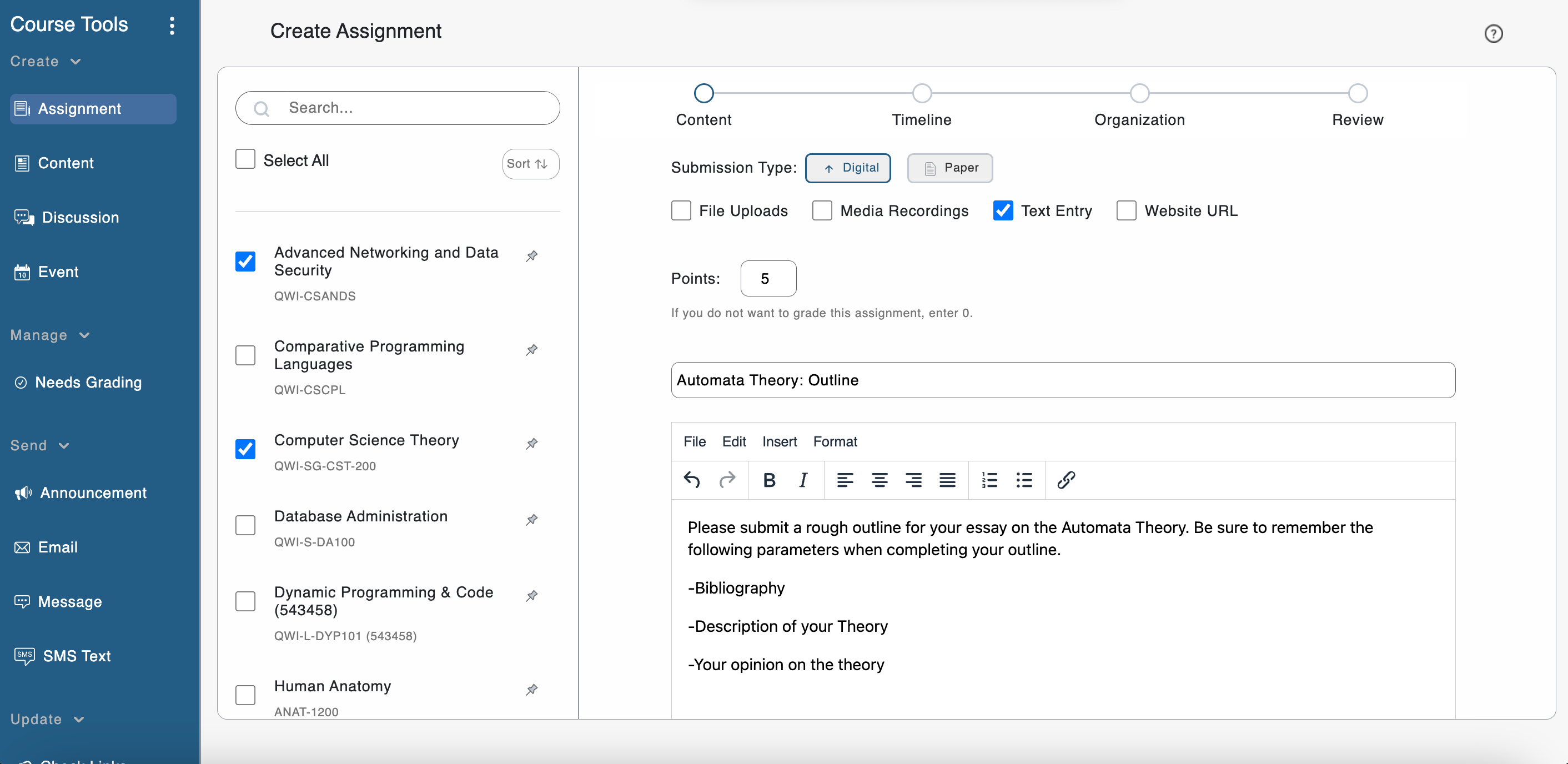Insert a hyperlink with the link icon

coord(1066,480)
